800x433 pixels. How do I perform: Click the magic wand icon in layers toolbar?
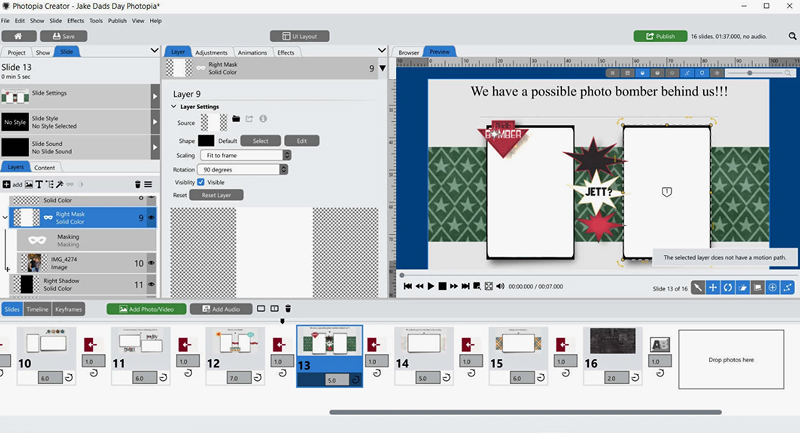60,185
